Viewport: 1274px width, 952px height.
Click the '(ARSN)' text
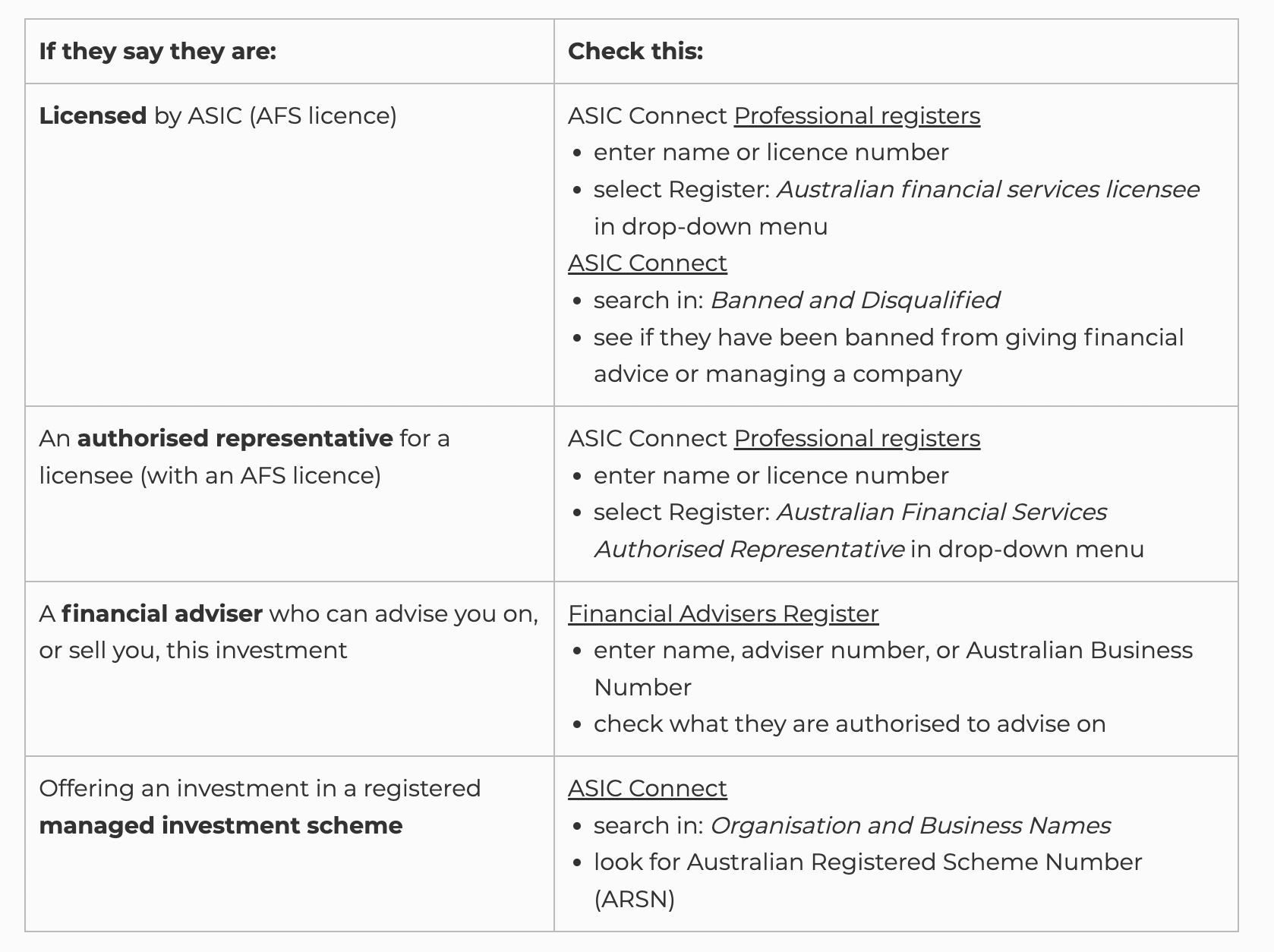(x=635, y=900)
